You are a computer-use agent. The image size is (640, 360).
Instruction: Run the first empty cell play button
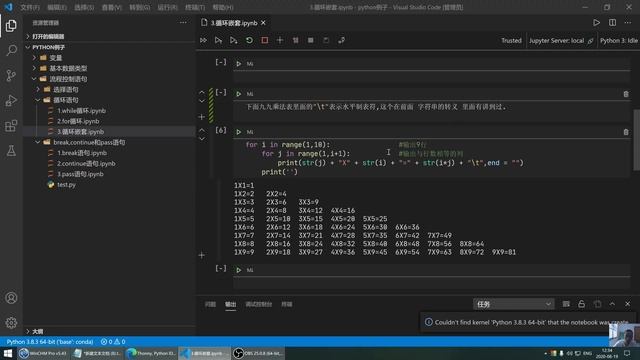click(239, 64)
